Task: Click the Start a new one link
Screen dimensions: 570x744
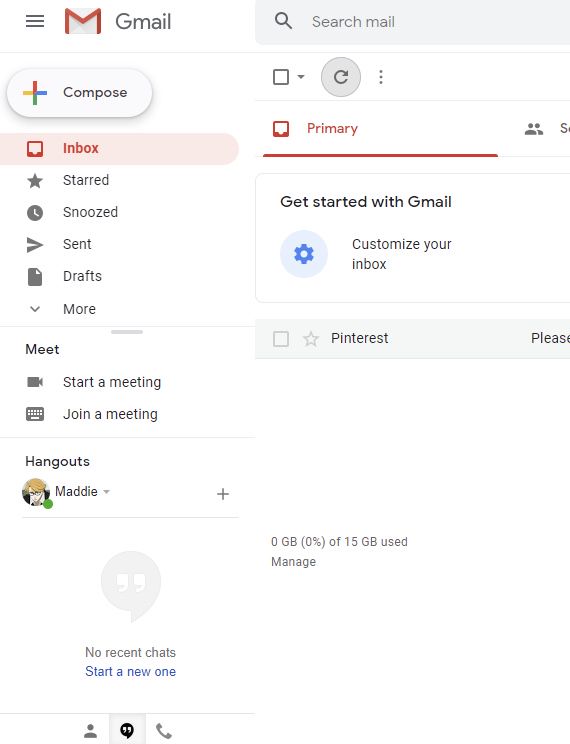Action: coord(131,671)
